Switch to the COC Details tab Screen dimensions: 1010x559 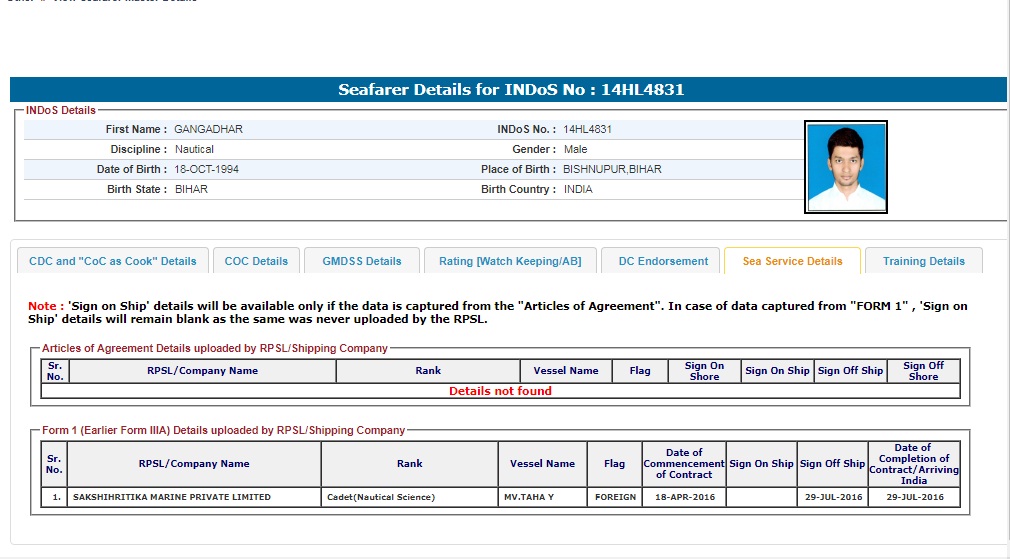(x=256, y=261)
